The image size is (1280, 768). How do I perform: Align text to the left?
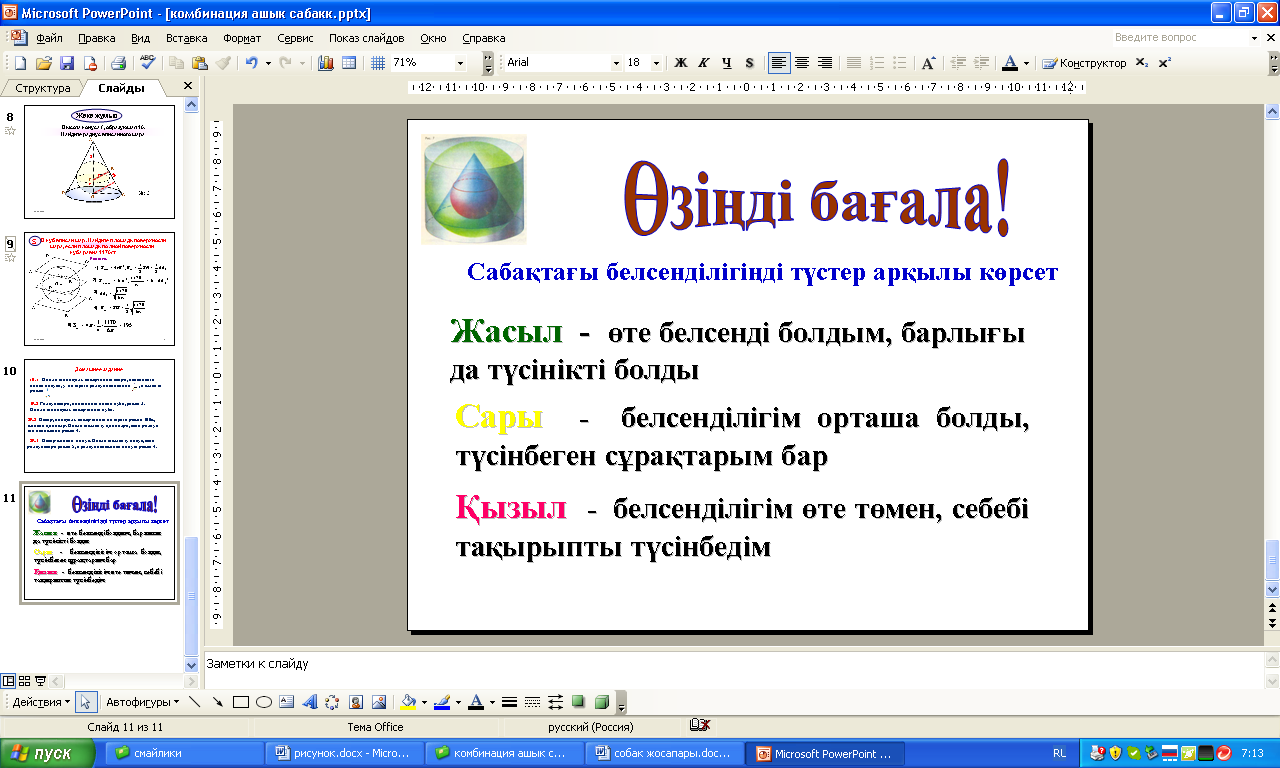779,63
